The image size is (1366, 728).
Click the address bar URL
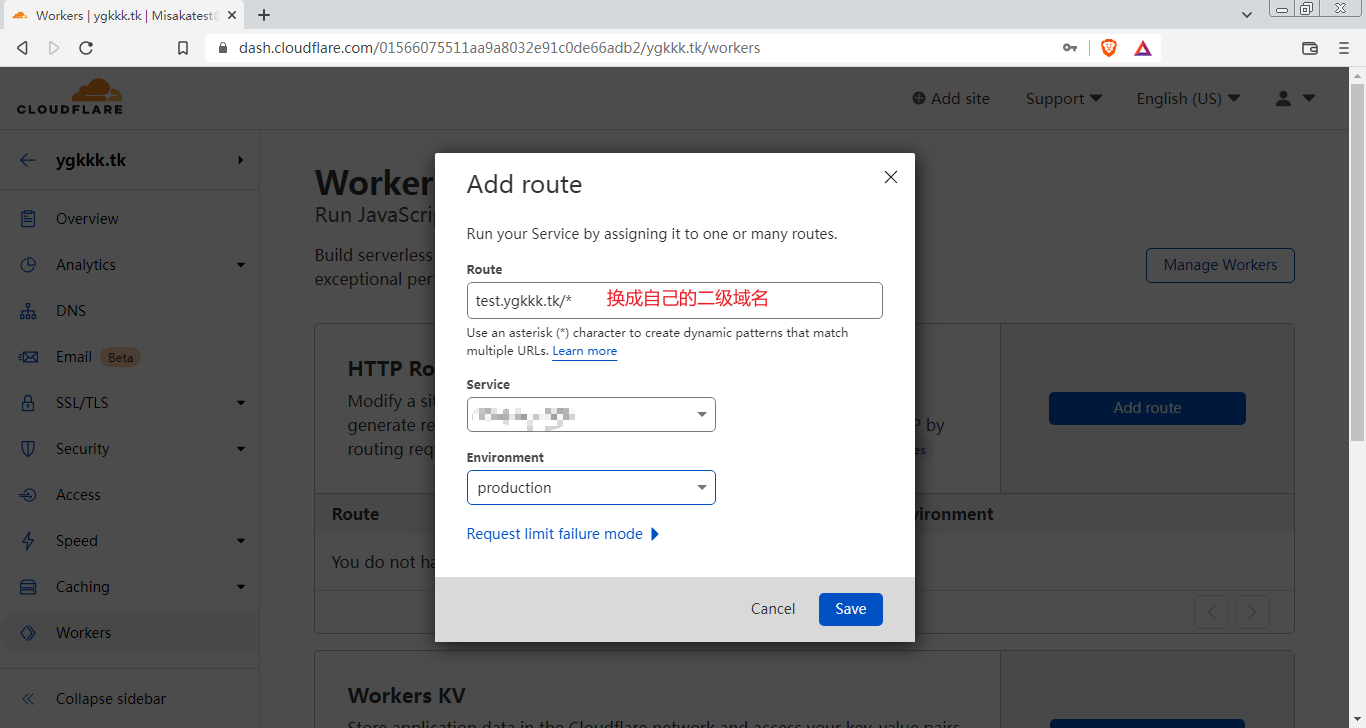point(499,48)
